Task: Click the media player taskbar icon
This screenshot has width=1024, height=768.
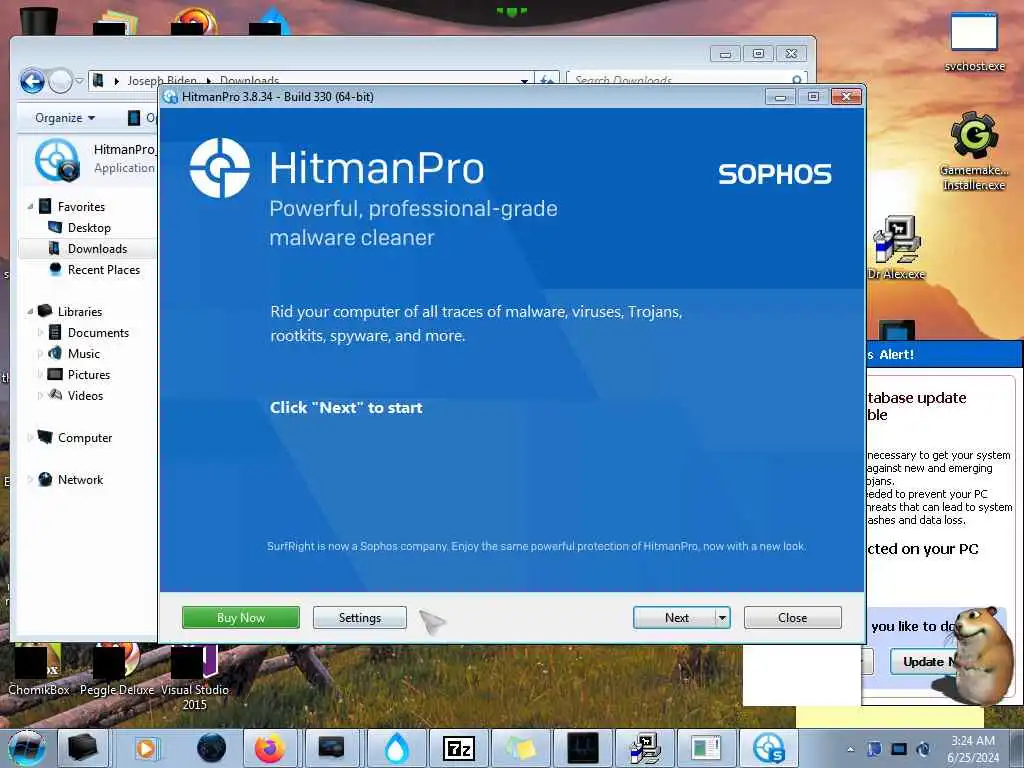Action: 146,748
